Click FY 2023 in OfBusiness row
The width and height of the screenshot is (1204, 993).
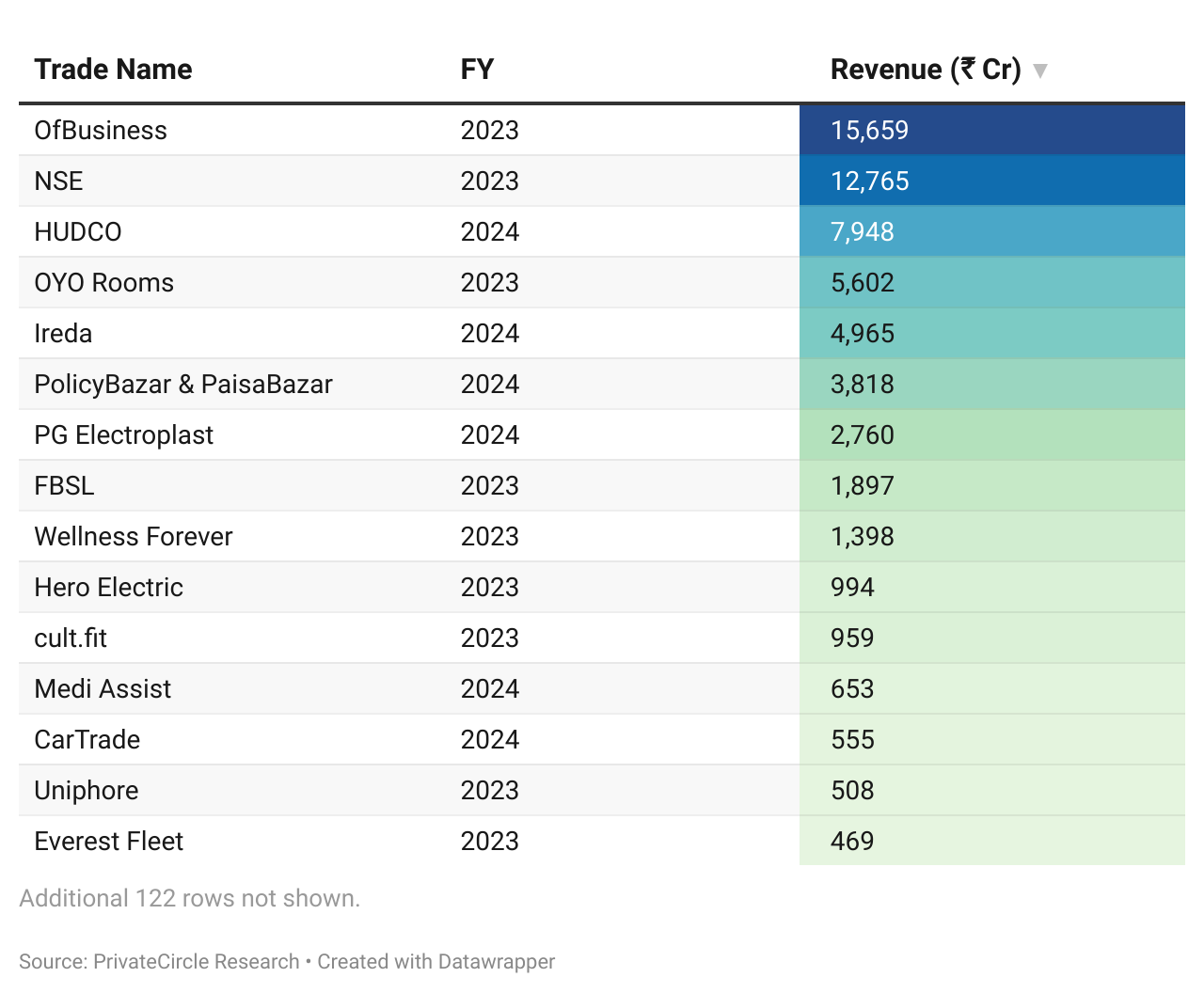[x=490, y=131]
